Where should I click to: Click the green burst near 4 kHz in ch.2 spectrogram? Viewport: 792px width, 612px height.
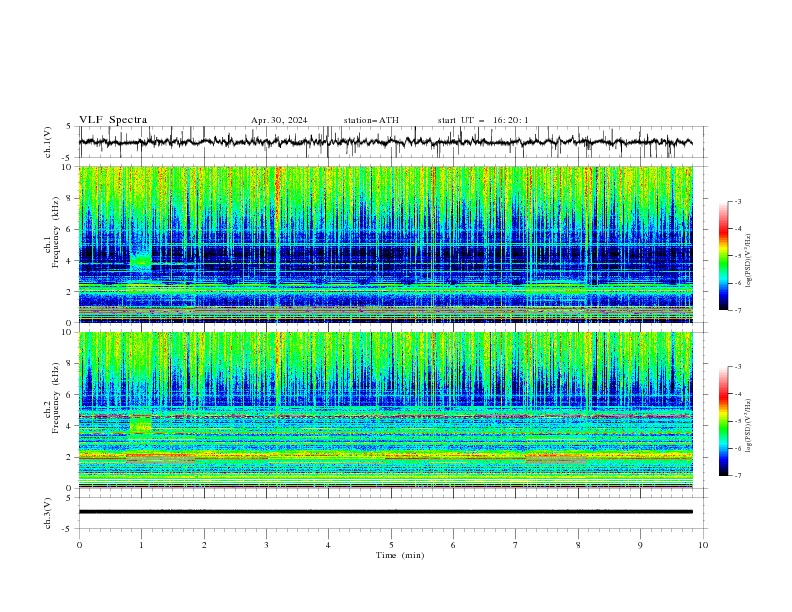(x=141, y=424)
